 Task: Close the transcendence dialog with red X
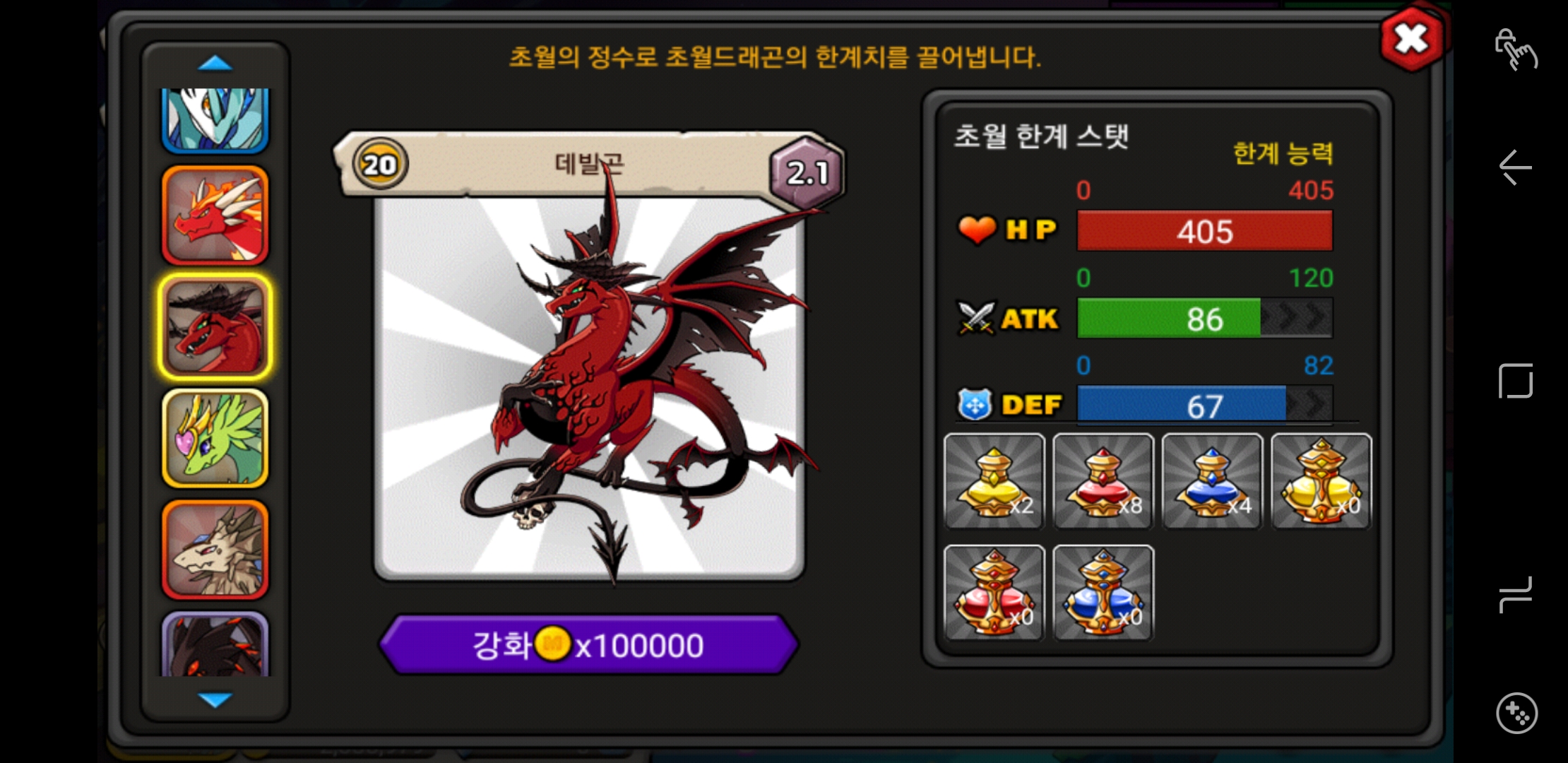[1411, 39]
